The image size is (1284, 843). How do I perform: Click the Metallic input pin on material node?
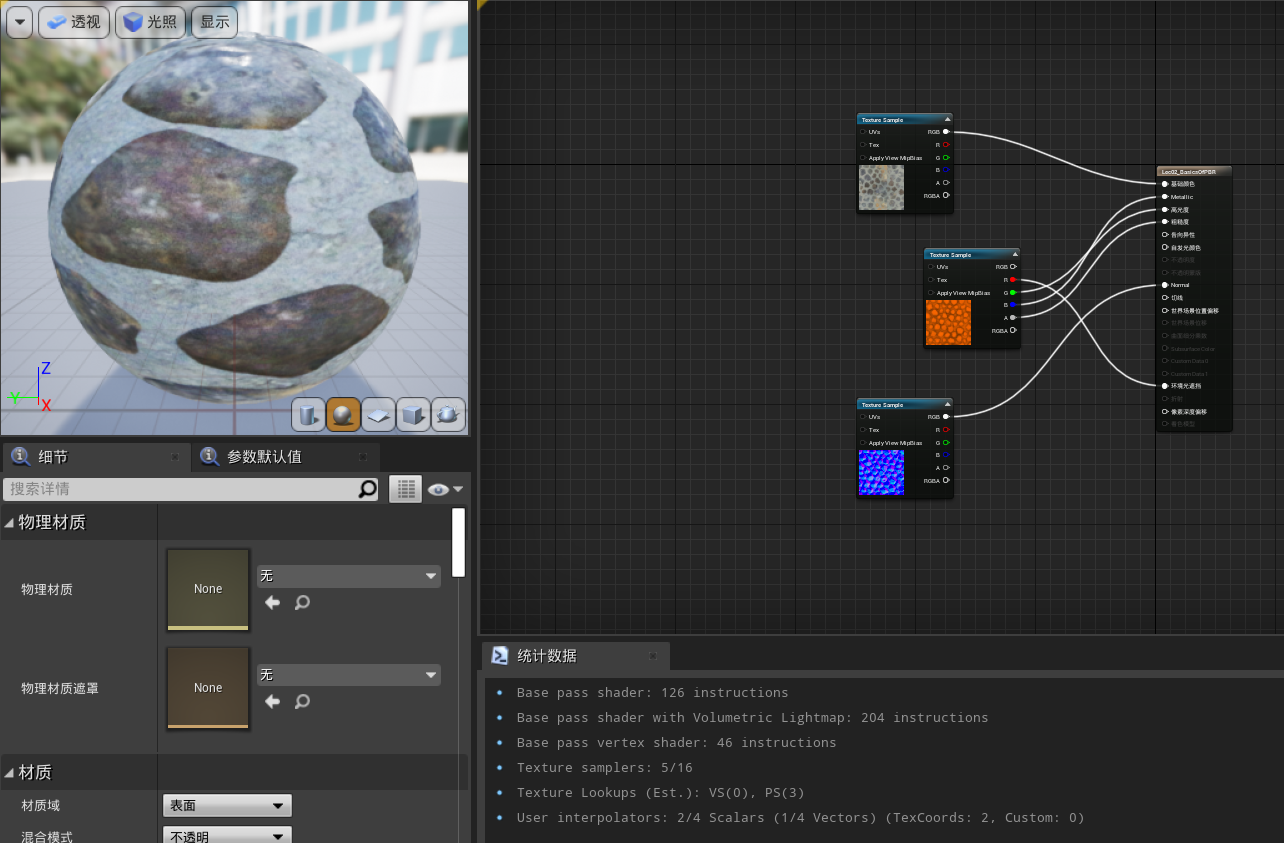[x=1165, y=197]
